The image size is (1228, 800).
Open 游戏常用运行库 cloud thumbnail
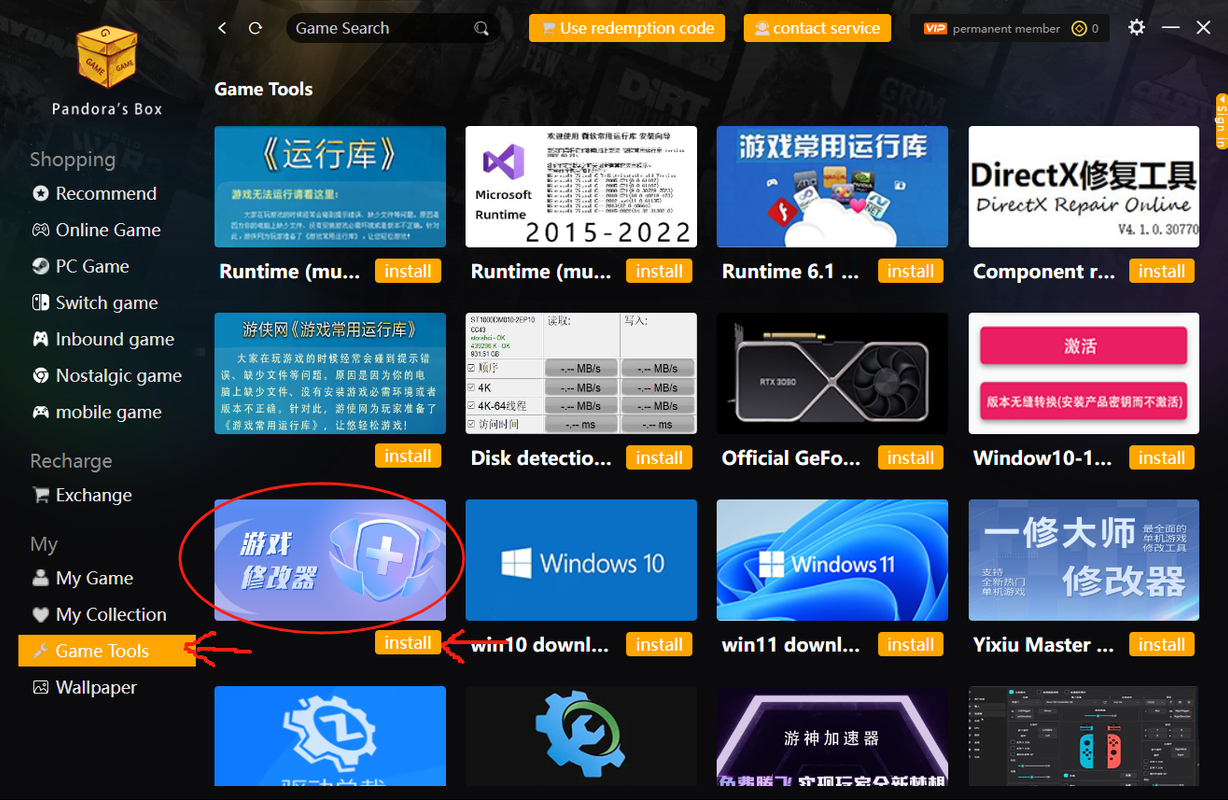(x=832, y=186)
